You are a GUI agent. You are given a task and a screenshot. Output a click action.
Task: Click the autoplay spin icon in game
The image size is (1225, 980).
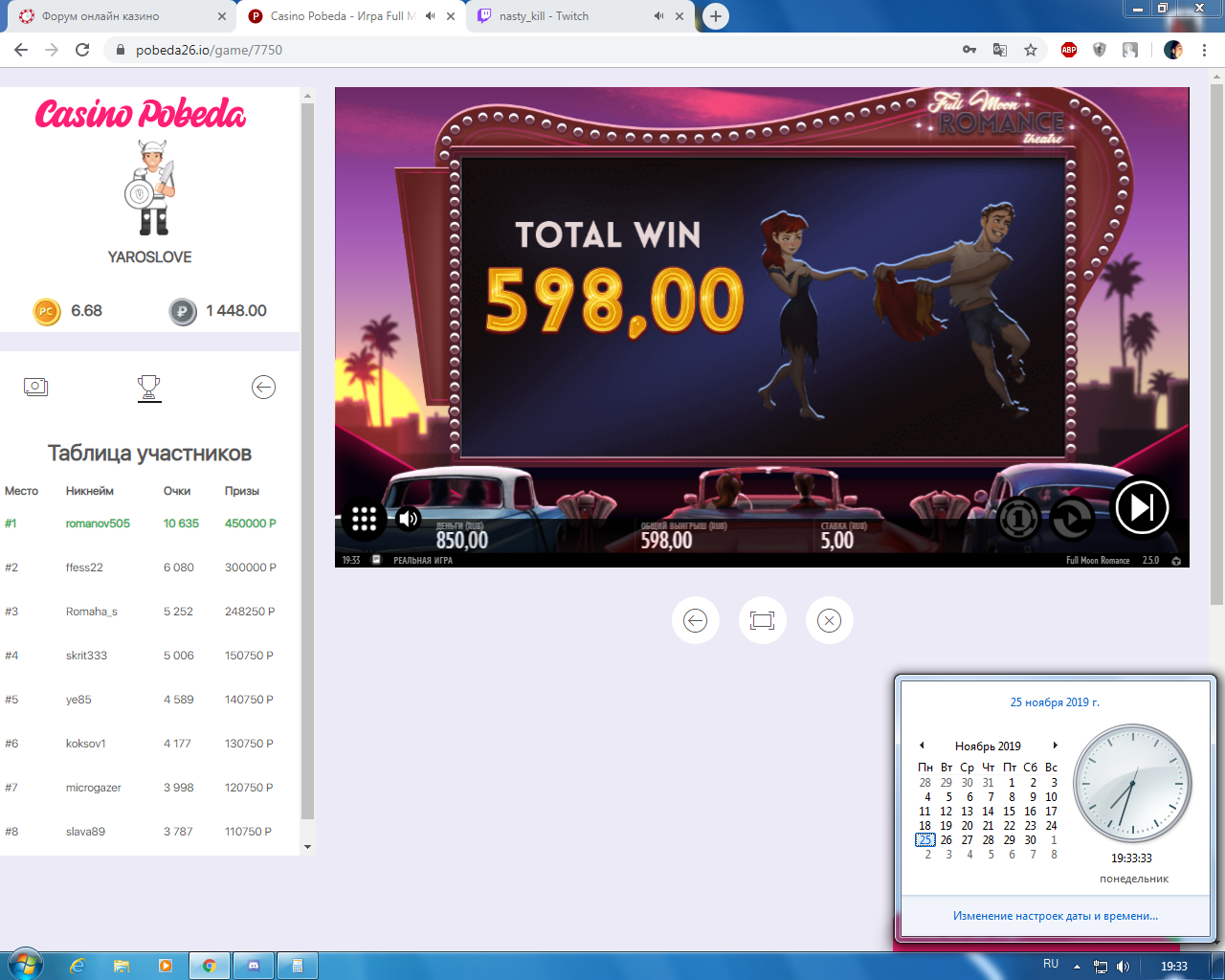click(1072, 519)
